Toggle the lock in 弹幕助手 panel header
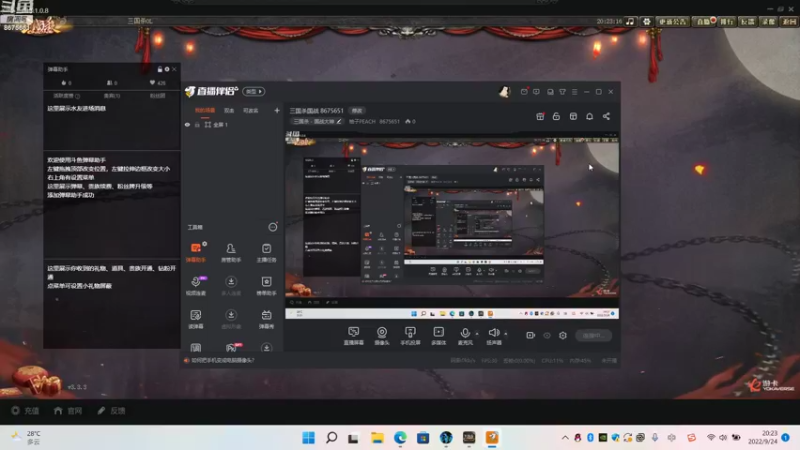Screen dimensions: 800x450 [x=160, y=69]
